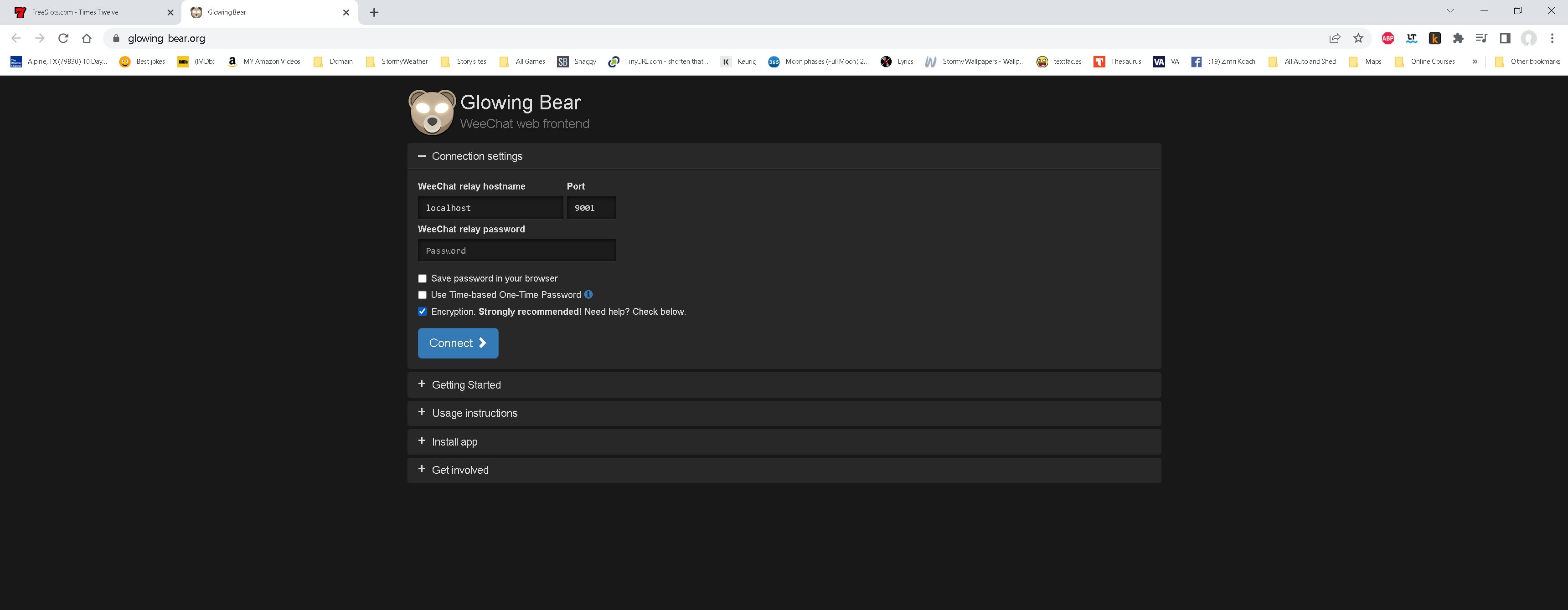This screenshot has height=610, width=1568.
Task: View site info lock icon
Action: coord(116,38)
